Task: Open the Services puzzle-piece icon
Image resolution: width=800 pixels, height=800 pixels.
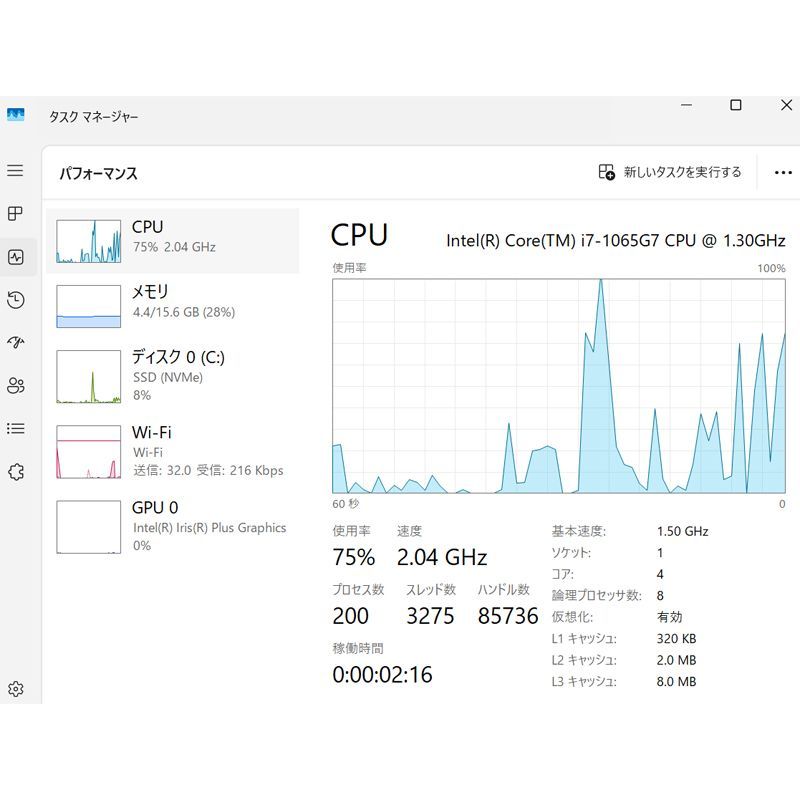Action: 16,471
